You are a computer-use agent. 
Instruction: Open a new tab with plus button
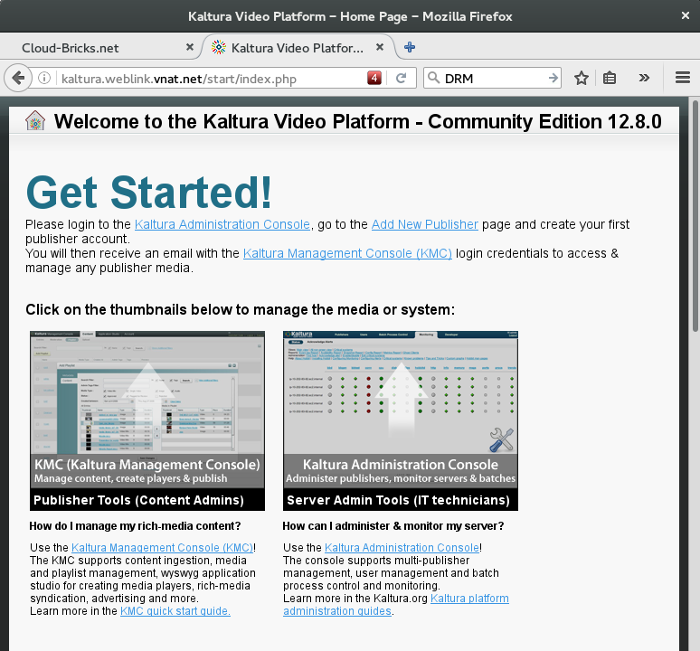point(409,47)
